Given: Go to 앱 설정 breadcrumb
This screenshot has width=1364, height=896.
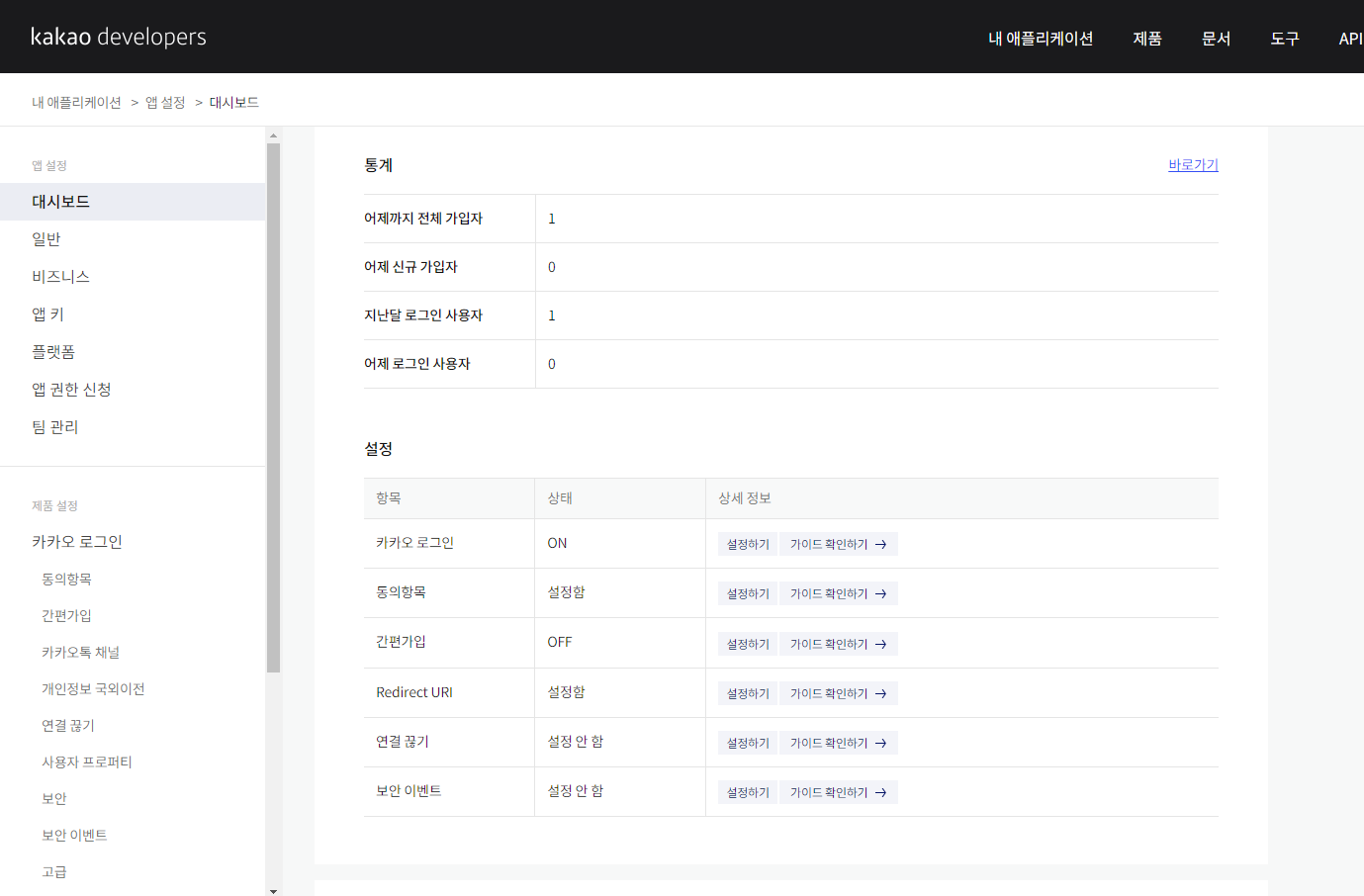Looking at the screenshot, I should (x=165, y=103).
